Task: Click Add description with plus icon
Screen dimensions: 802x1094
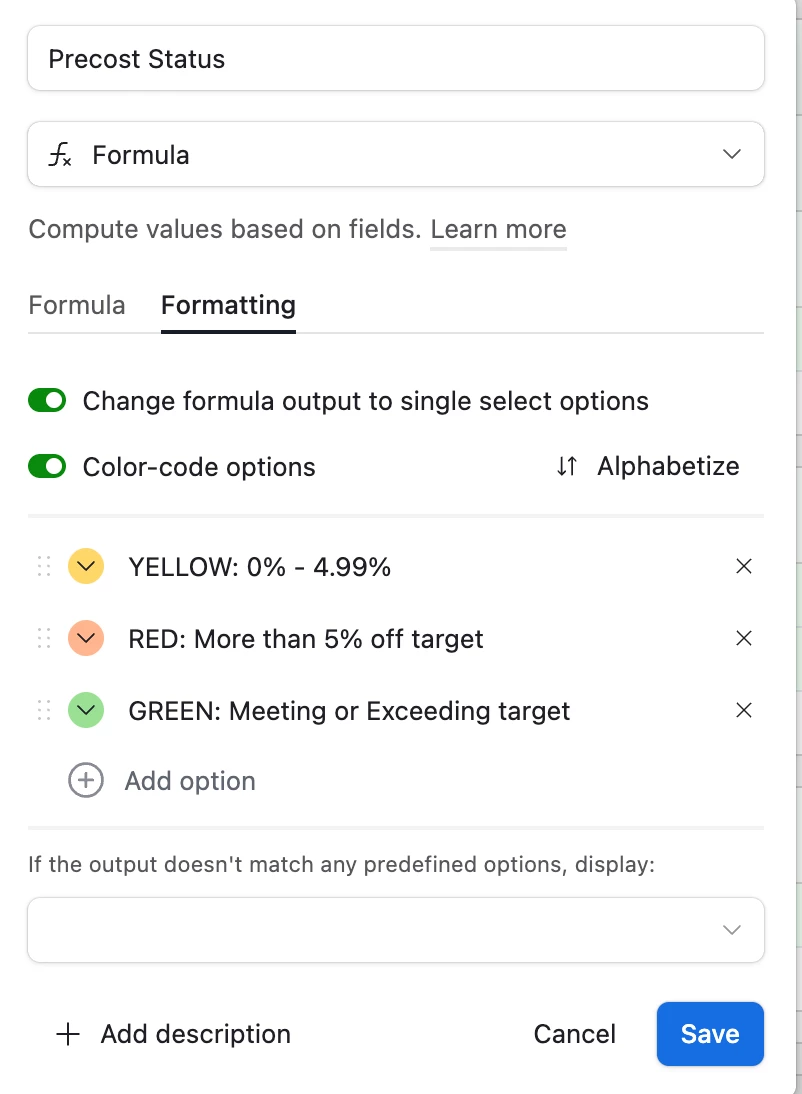Action: (173, 1034)
